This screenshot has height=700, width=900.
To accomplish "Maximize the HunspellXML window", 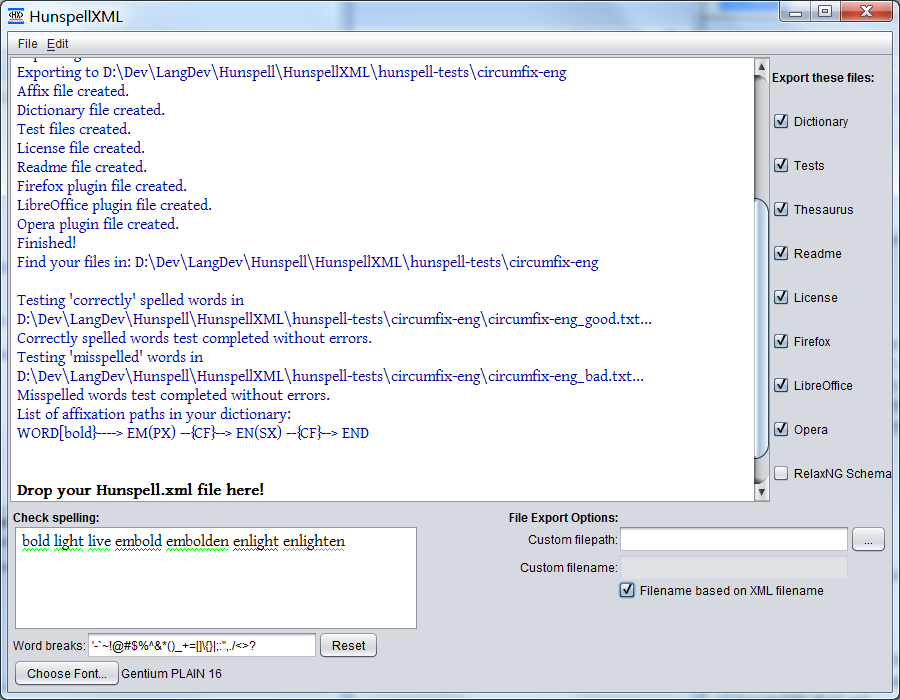I will click(825, 11).
